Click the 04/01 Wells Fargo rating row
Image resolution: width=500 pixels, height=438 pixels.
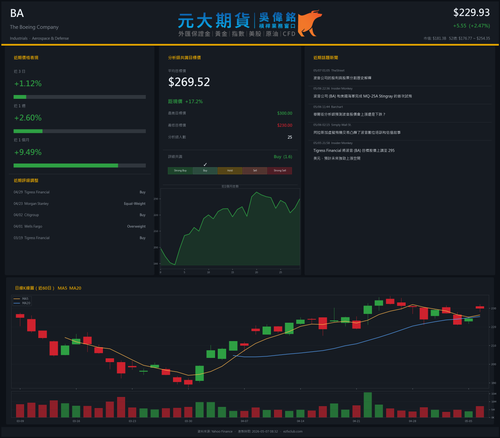tap(80, 226)
